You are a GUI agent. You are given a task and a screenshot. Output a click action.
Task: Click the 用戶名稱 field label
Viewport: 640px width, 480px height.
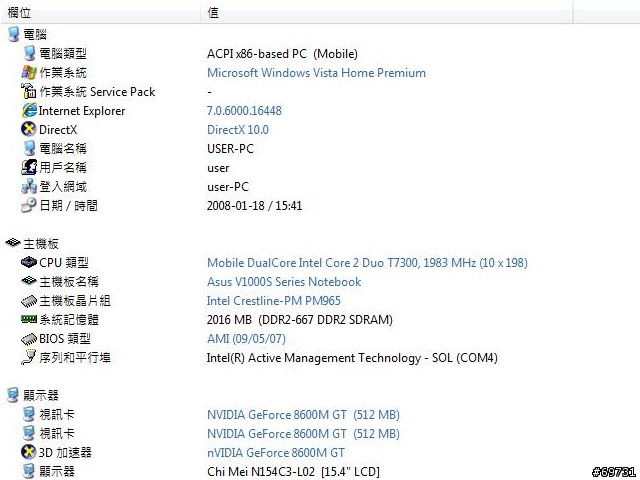coord(63,168)
